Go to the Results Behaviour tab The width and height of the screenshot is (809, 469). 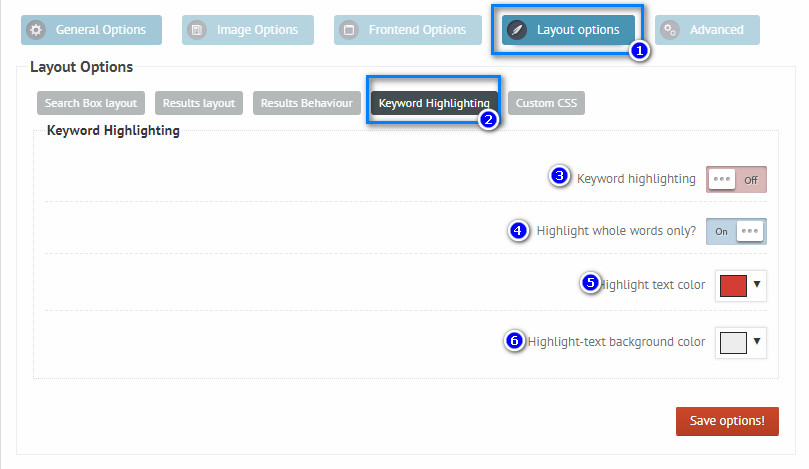coord(306,103)
